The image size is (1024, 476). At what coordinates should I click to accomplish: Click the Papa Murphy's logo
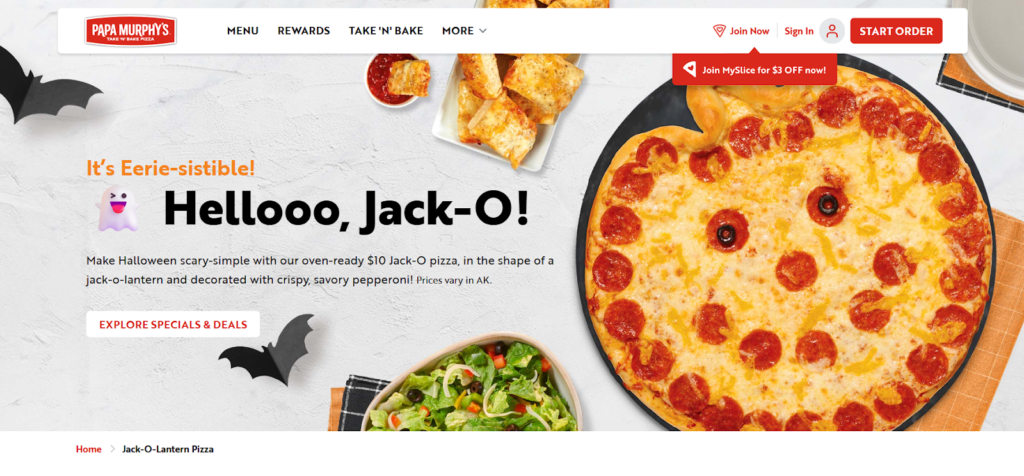[131, 31]
